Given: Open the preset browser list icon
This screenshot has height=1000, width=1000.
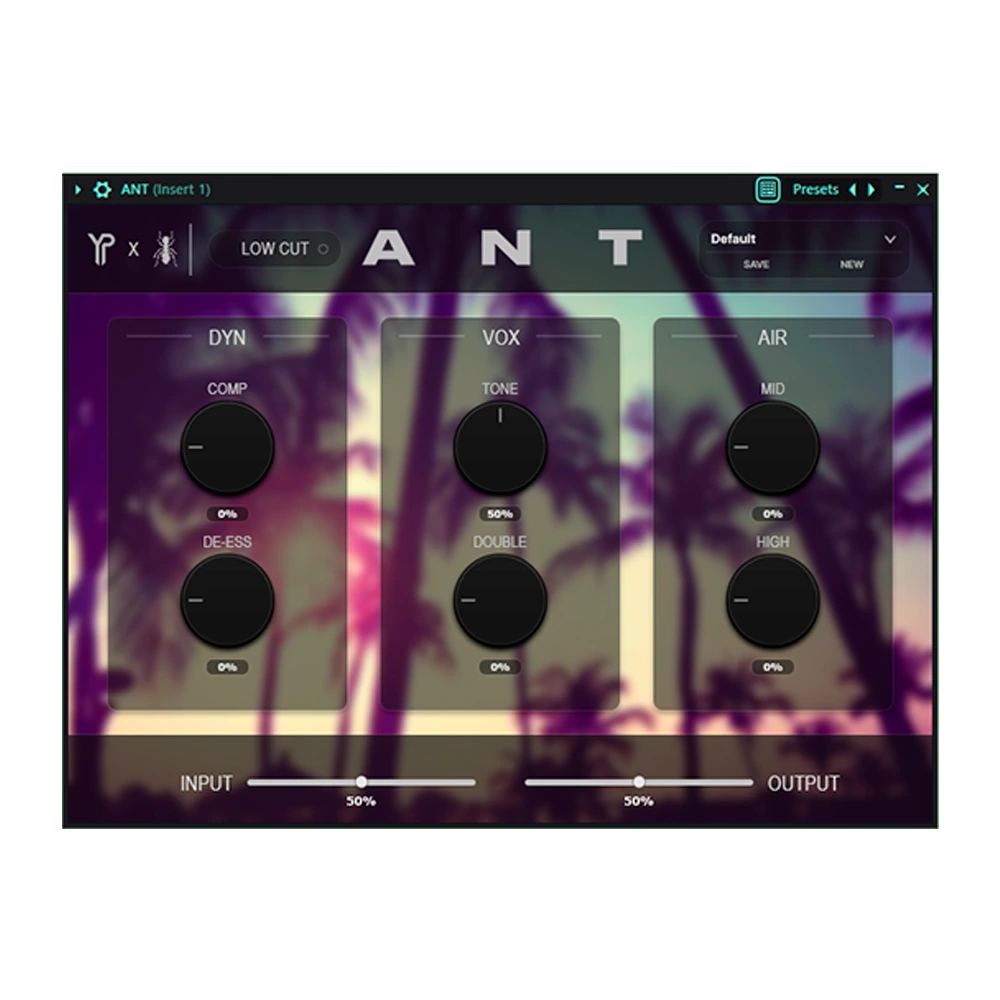Looking at the screenshot, I should pyautogui.click(x=768, y=189).
